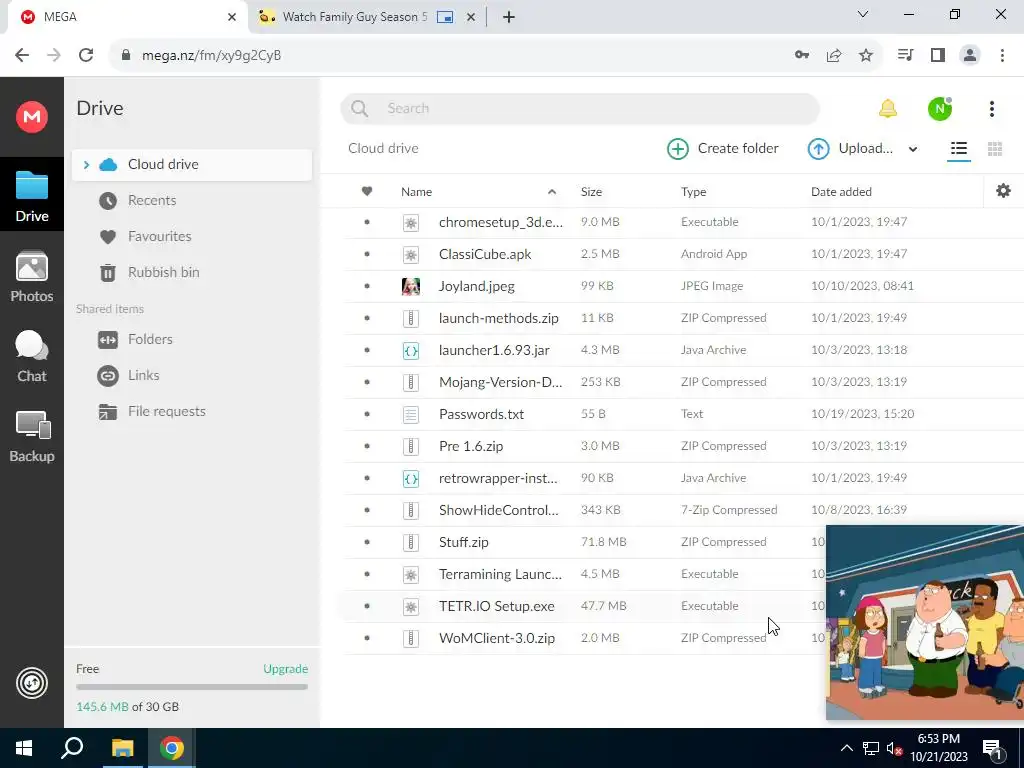Click the Stuff.zip archive icon
This screenshot has width=1024, height=768.
(x=411, y=542)
